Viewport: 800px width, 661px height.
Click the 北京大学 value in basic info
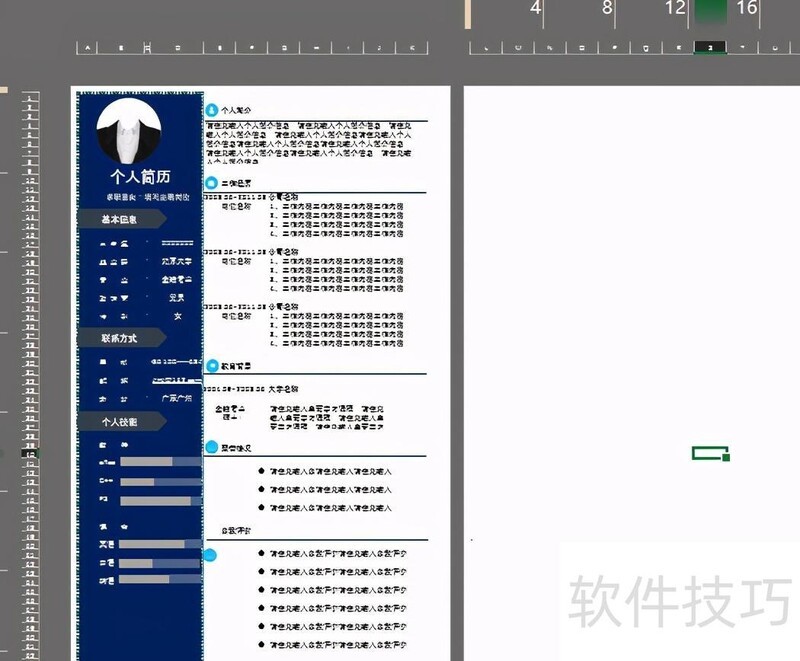pos(177,262)
